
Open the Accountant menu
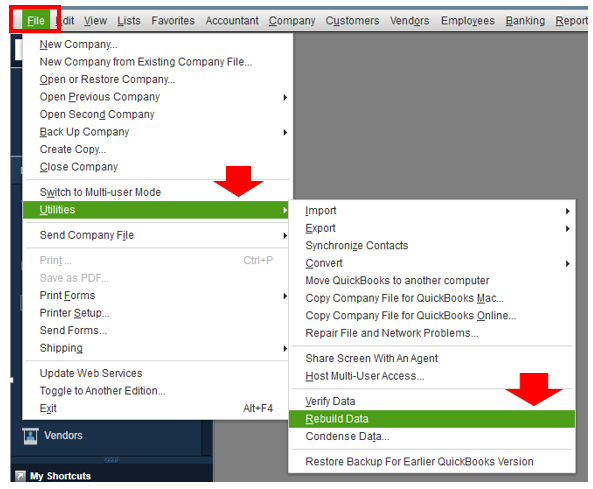232,20
